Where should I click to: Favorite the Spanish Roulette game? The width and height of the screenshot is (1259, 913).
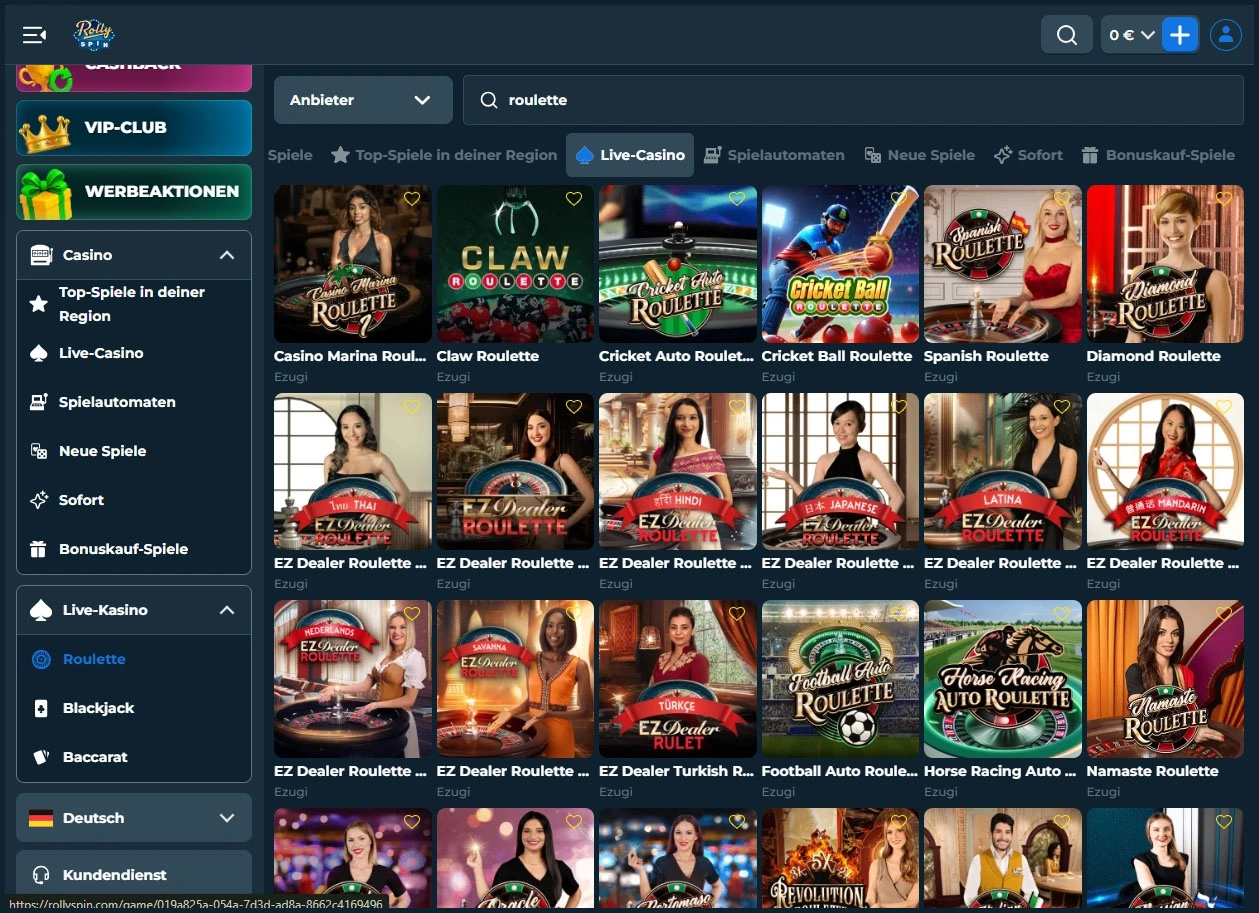point(1061,199)
